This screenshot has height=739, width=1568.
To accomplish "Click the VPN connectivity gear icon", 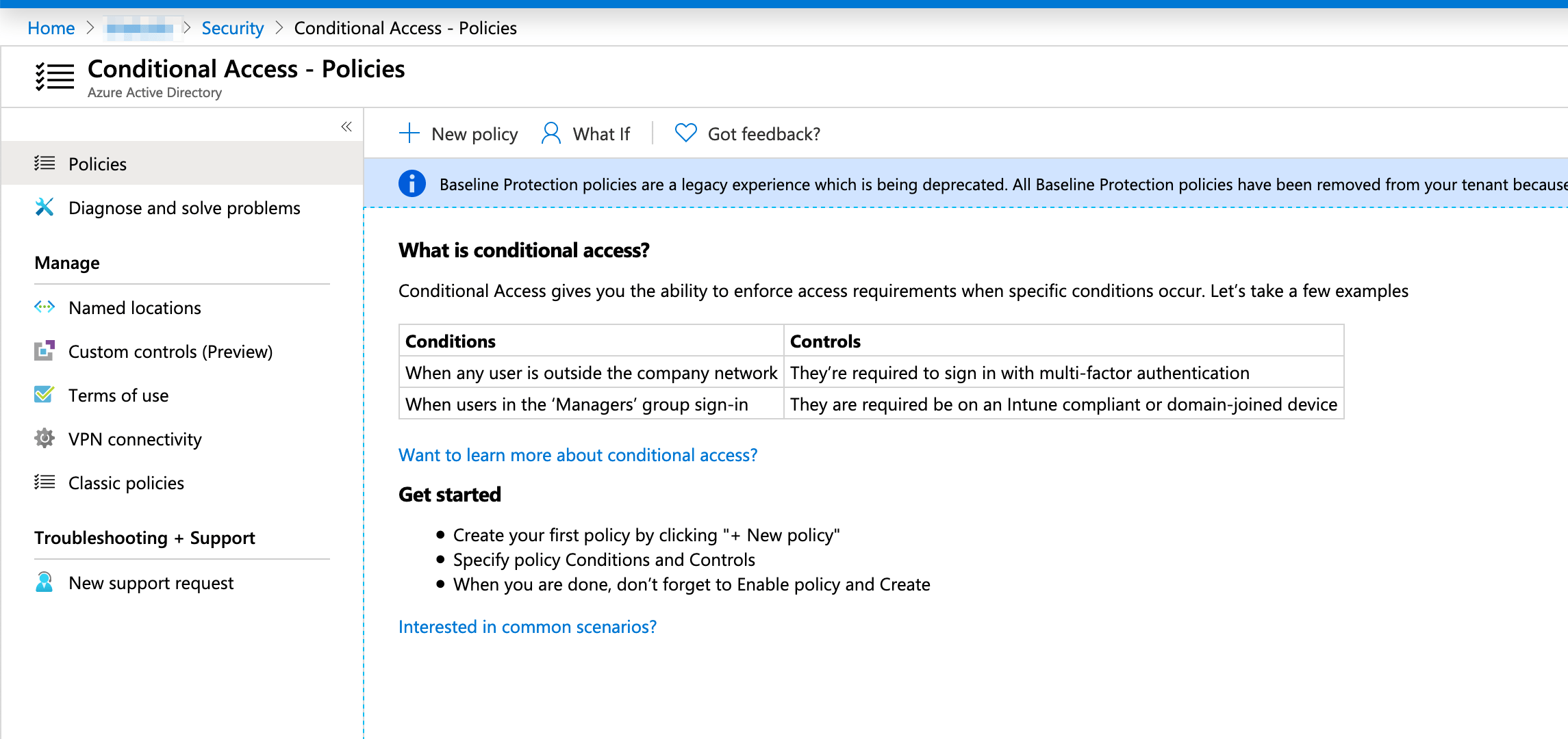I will [x=45, y=439].
